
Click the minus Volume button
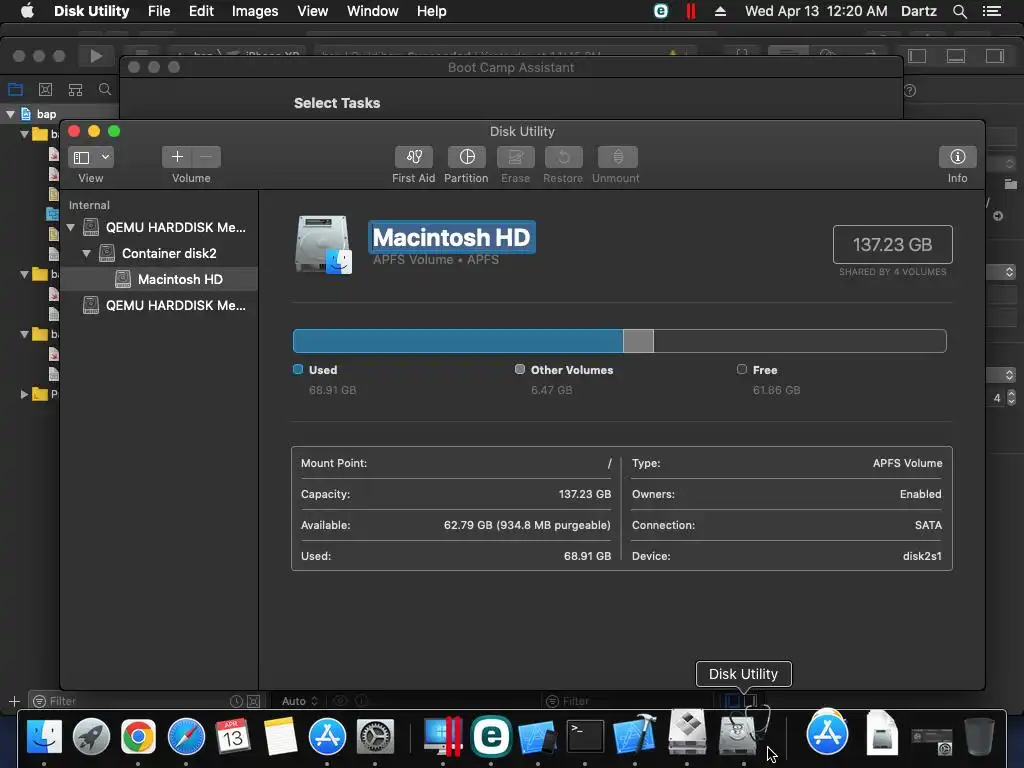click(206, 157)
